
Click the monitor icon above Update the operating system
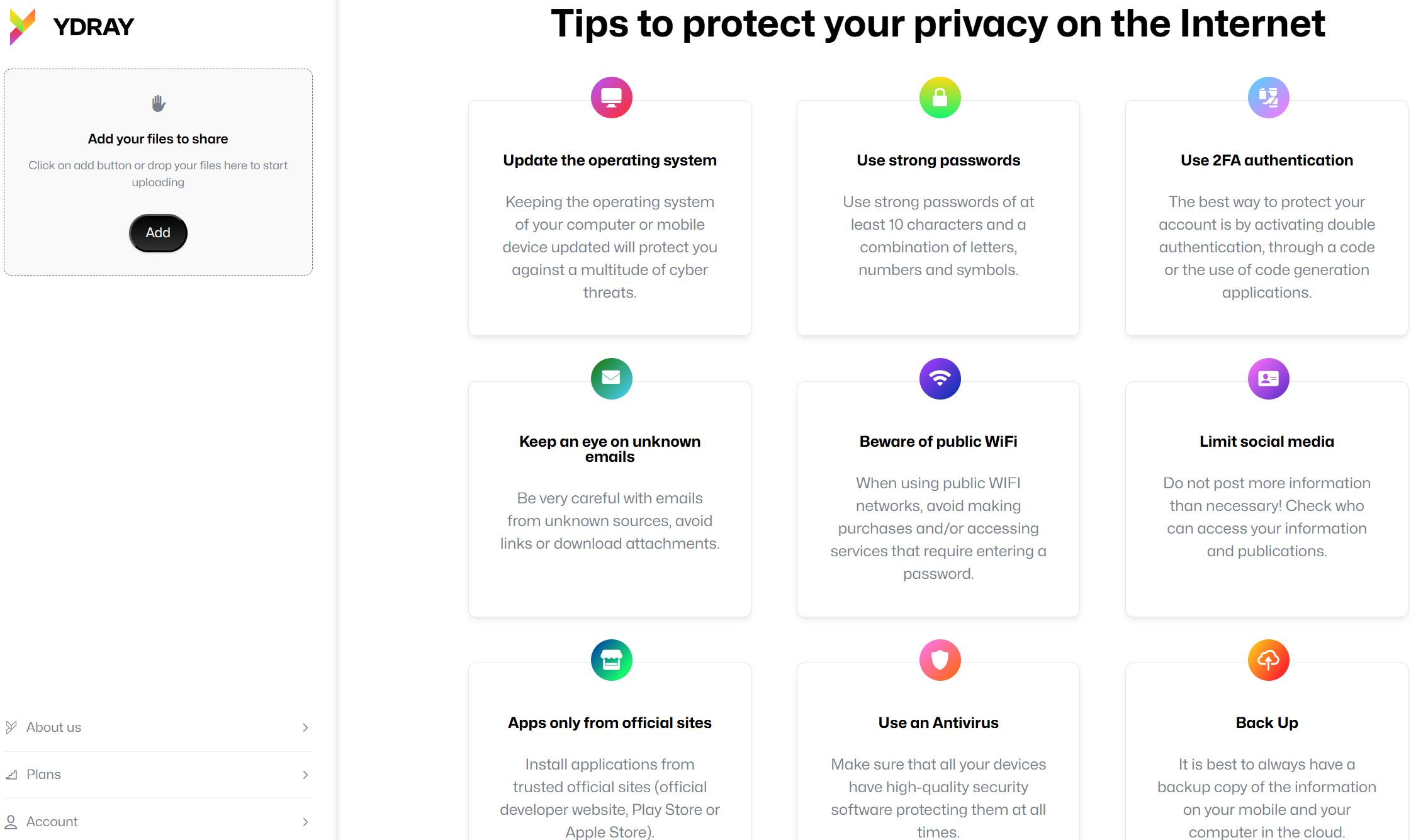611,98
